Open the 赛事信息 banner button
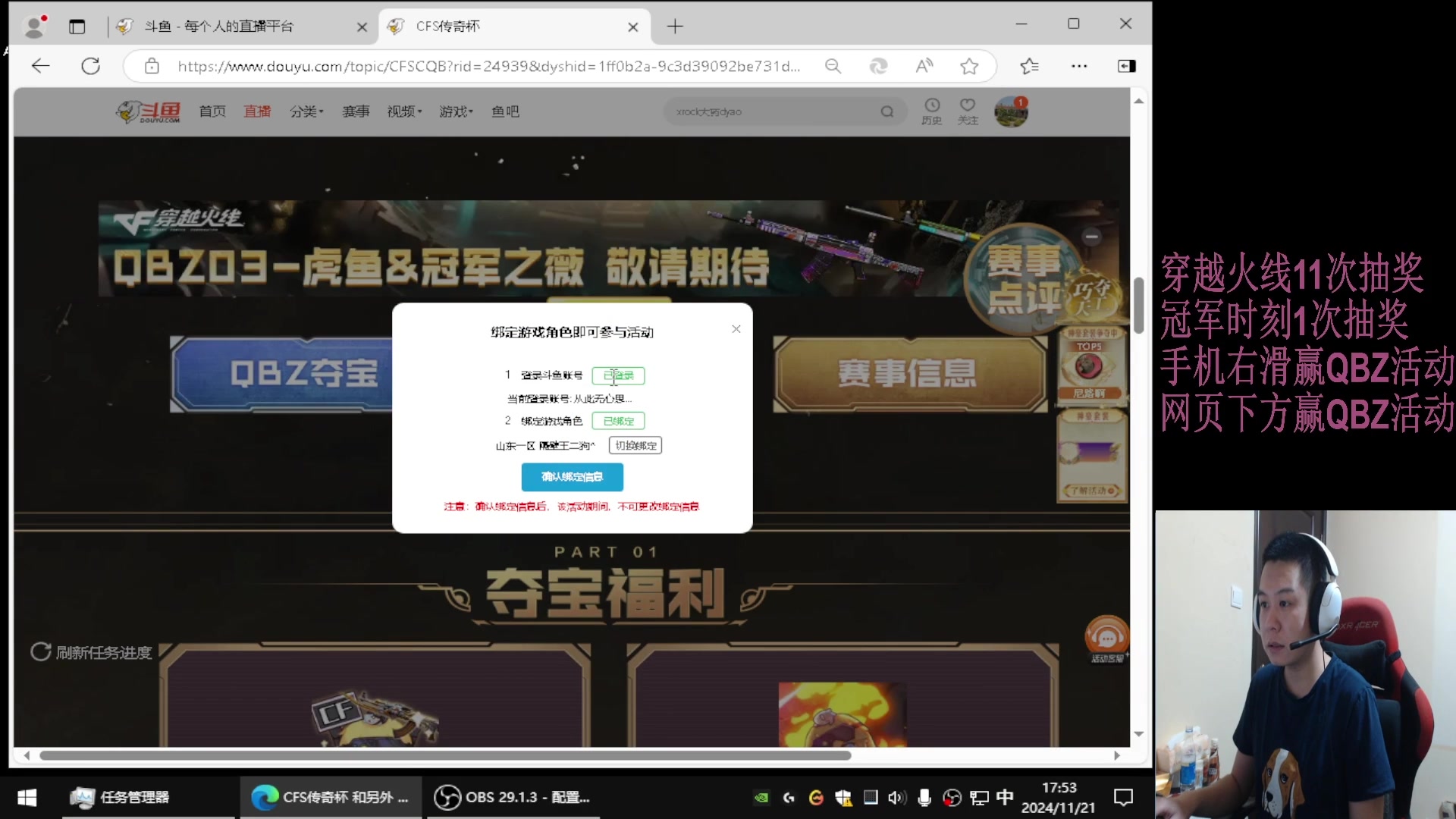 tap(908, 373)
